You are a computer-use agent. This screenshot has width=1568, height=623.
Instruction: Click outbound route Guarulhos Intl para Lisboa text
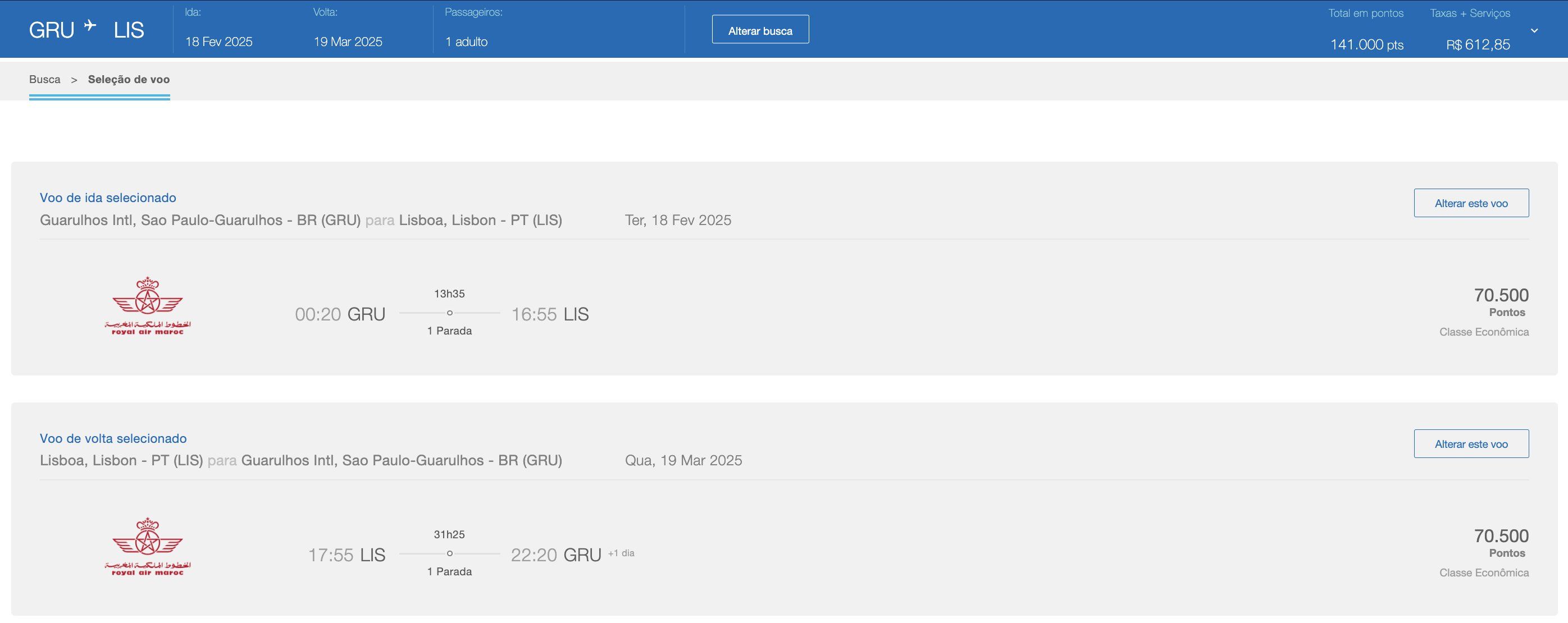point(300,220)
